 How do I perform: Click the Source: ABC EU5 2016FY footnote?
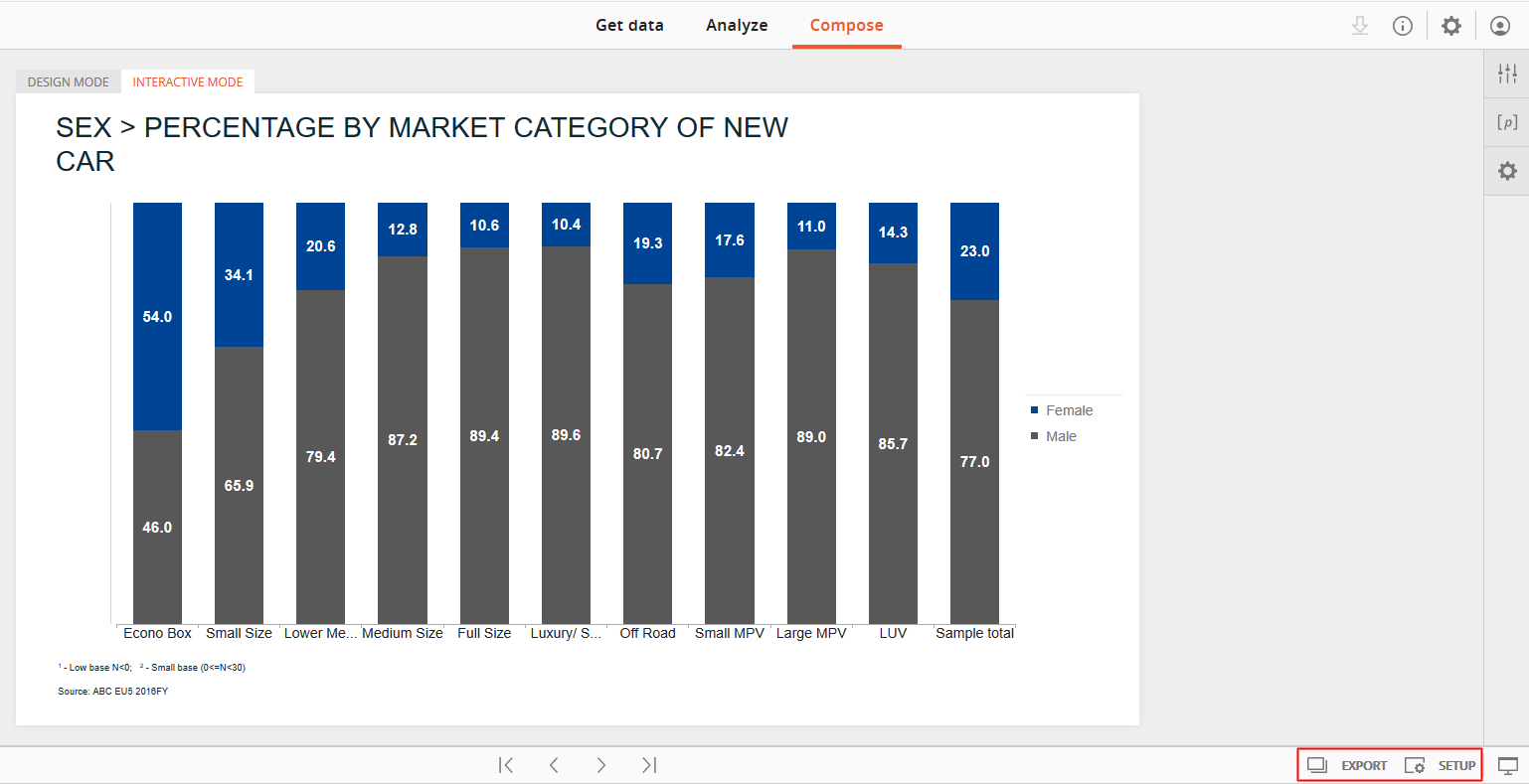click(x=113, y=691)
